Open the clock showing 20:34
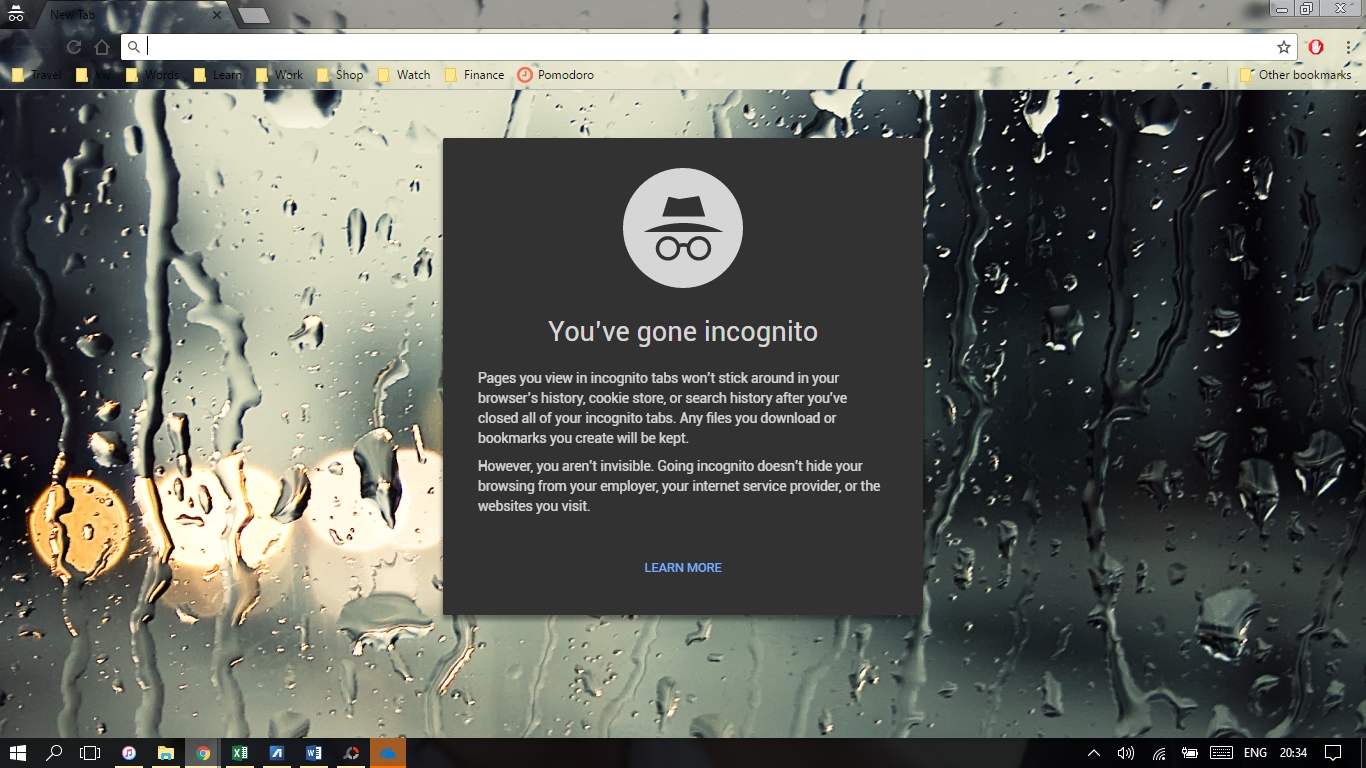This screenshot has height=768, width=1366. click(1293, 753)
